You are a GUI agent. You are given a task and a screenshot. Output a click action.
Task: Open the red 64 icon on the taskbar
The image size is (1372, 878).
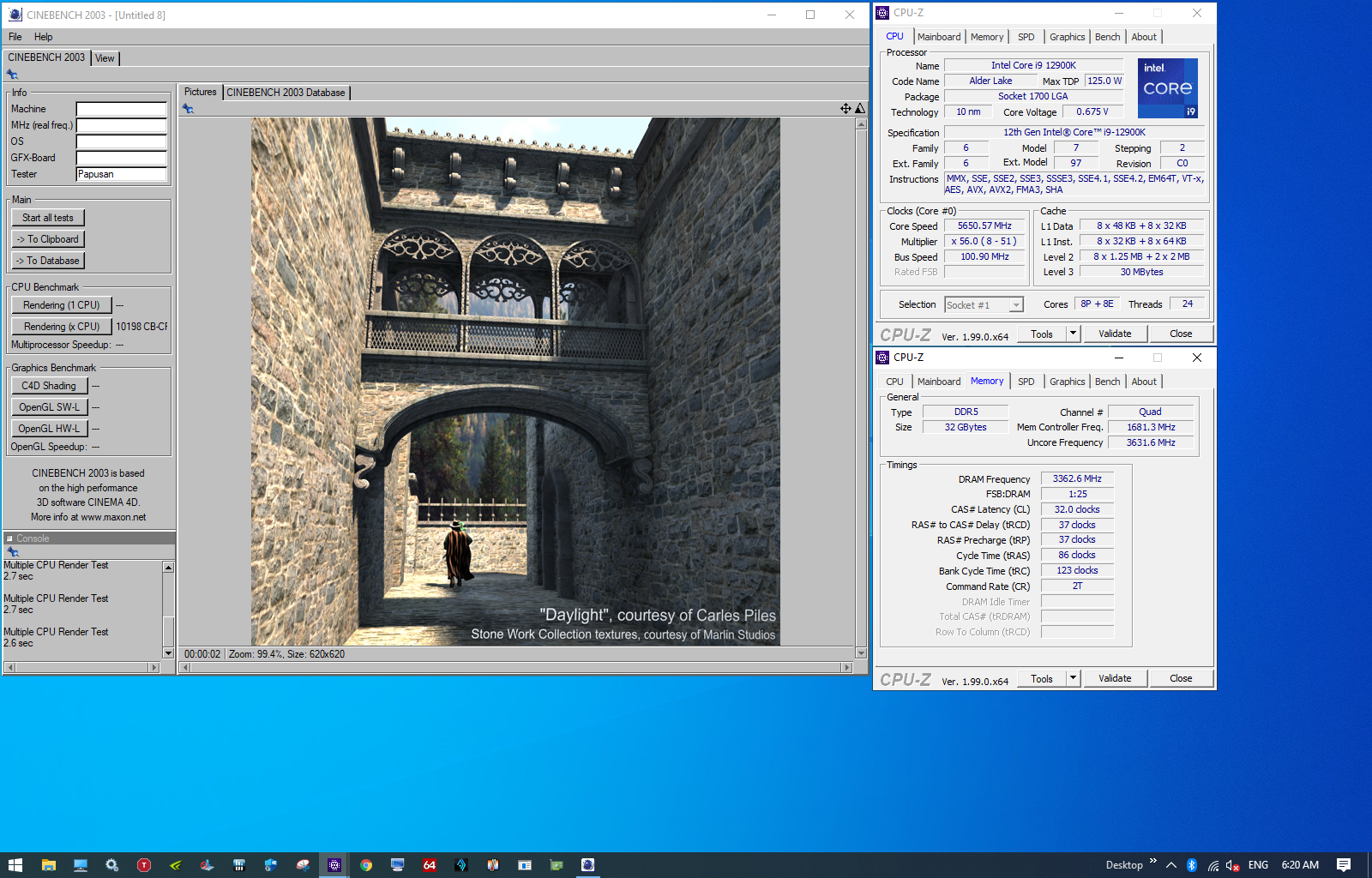tap(430, 865)
